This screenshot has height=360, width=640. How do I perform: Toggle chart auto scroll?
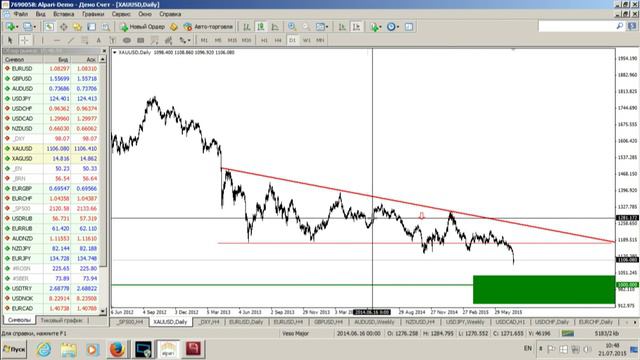click(342, 27)
